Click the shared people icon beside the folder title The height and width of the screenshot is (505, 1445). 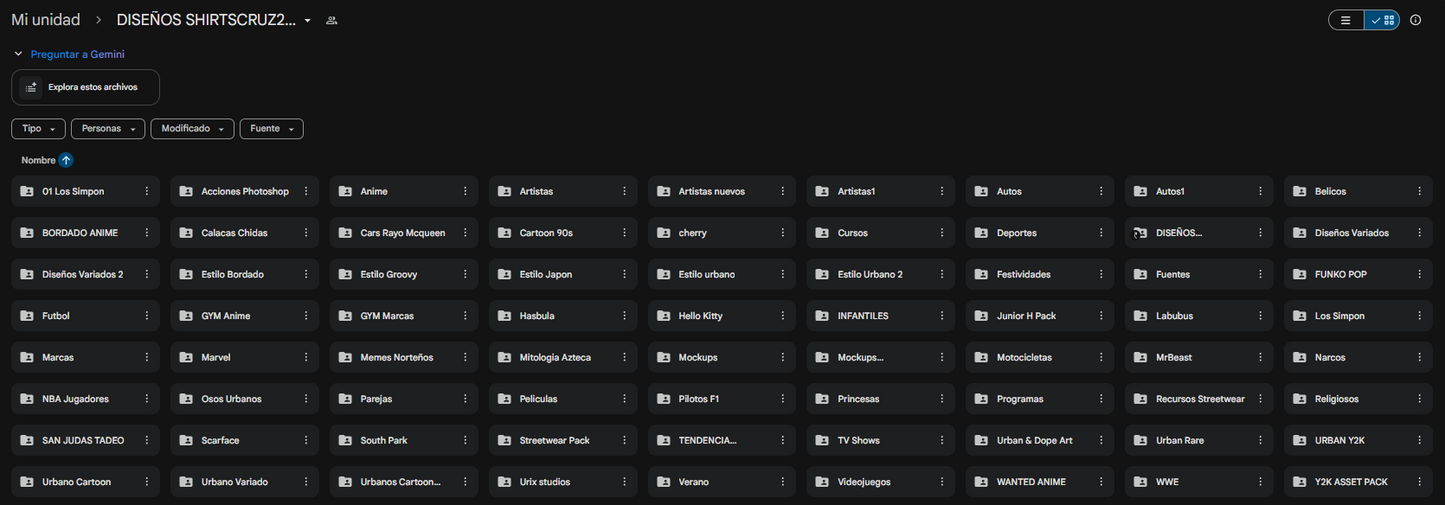332,20
